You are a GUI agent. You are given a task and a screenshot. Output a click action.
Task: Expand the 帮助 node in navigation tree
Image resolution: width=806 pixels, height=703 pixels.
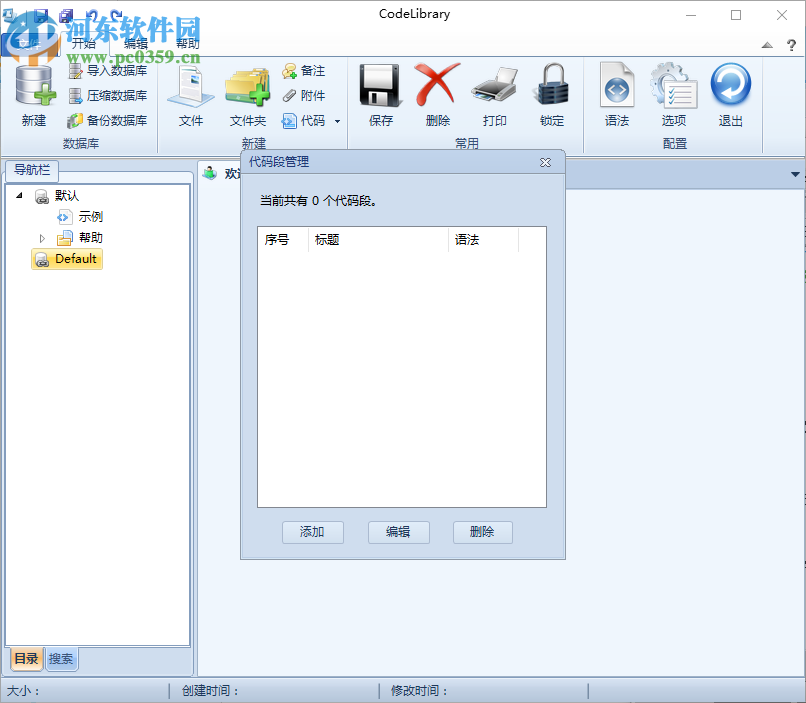point(44,237)
